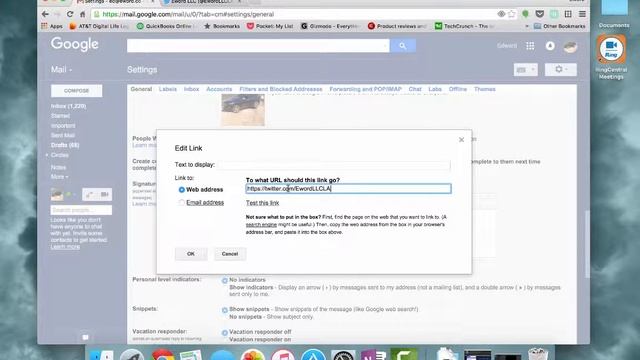Click the Search people field
Screen dimensions: 640x360
pyautogui.click(x=81, y=210)
